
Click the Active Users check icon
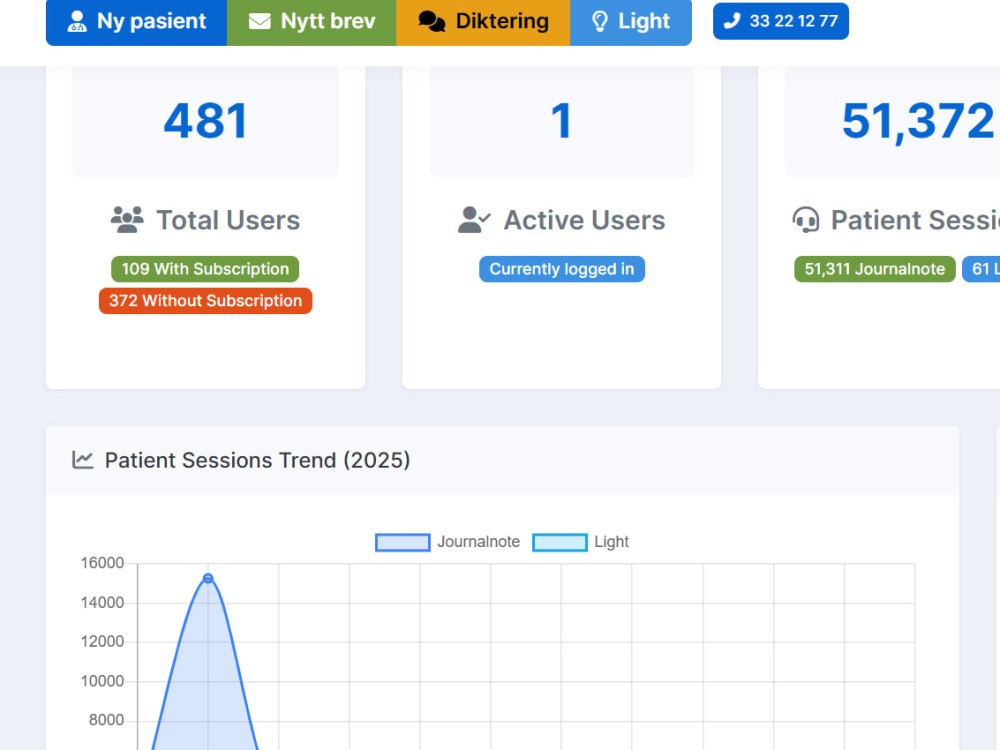[x=474, y=220]
